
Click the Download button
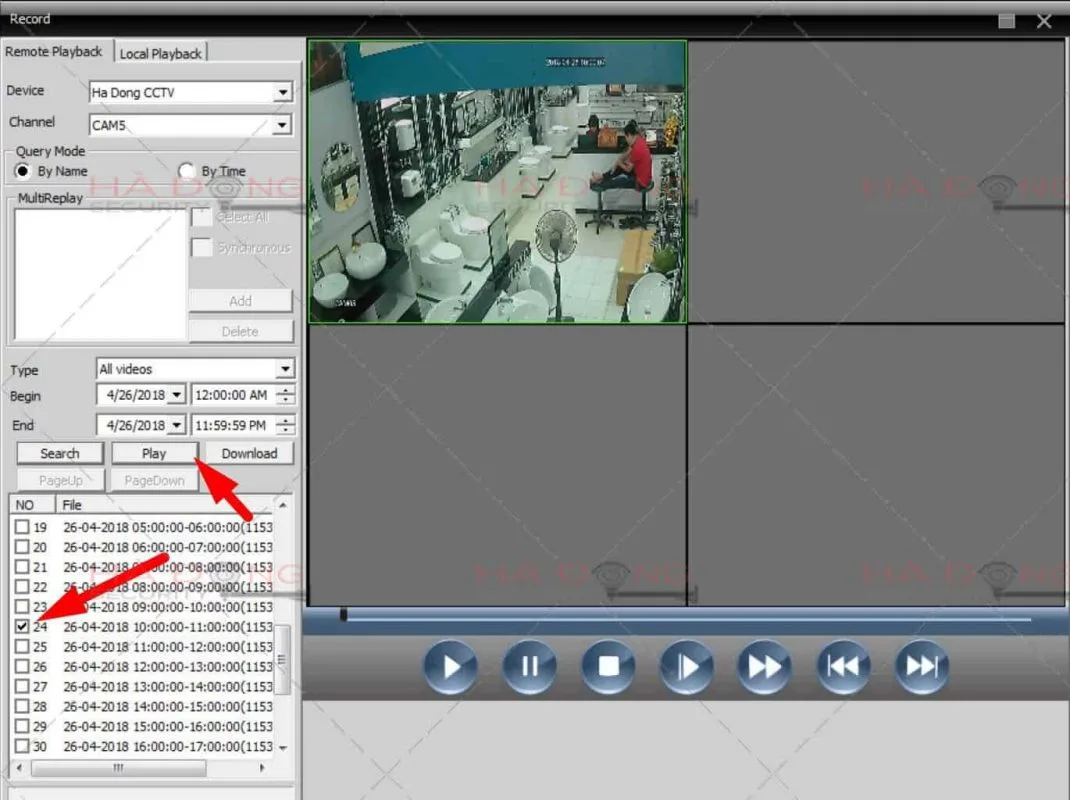249,453
